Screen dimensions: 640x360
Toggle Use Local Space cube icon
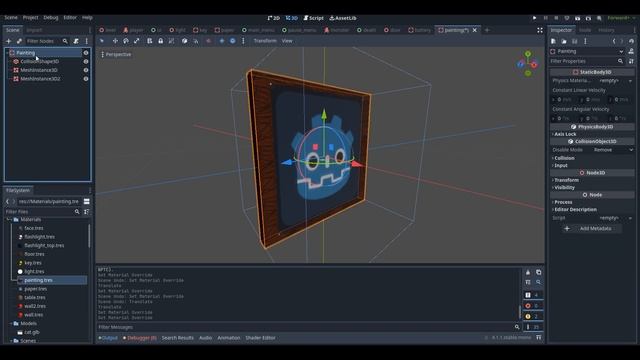point(184,41)
